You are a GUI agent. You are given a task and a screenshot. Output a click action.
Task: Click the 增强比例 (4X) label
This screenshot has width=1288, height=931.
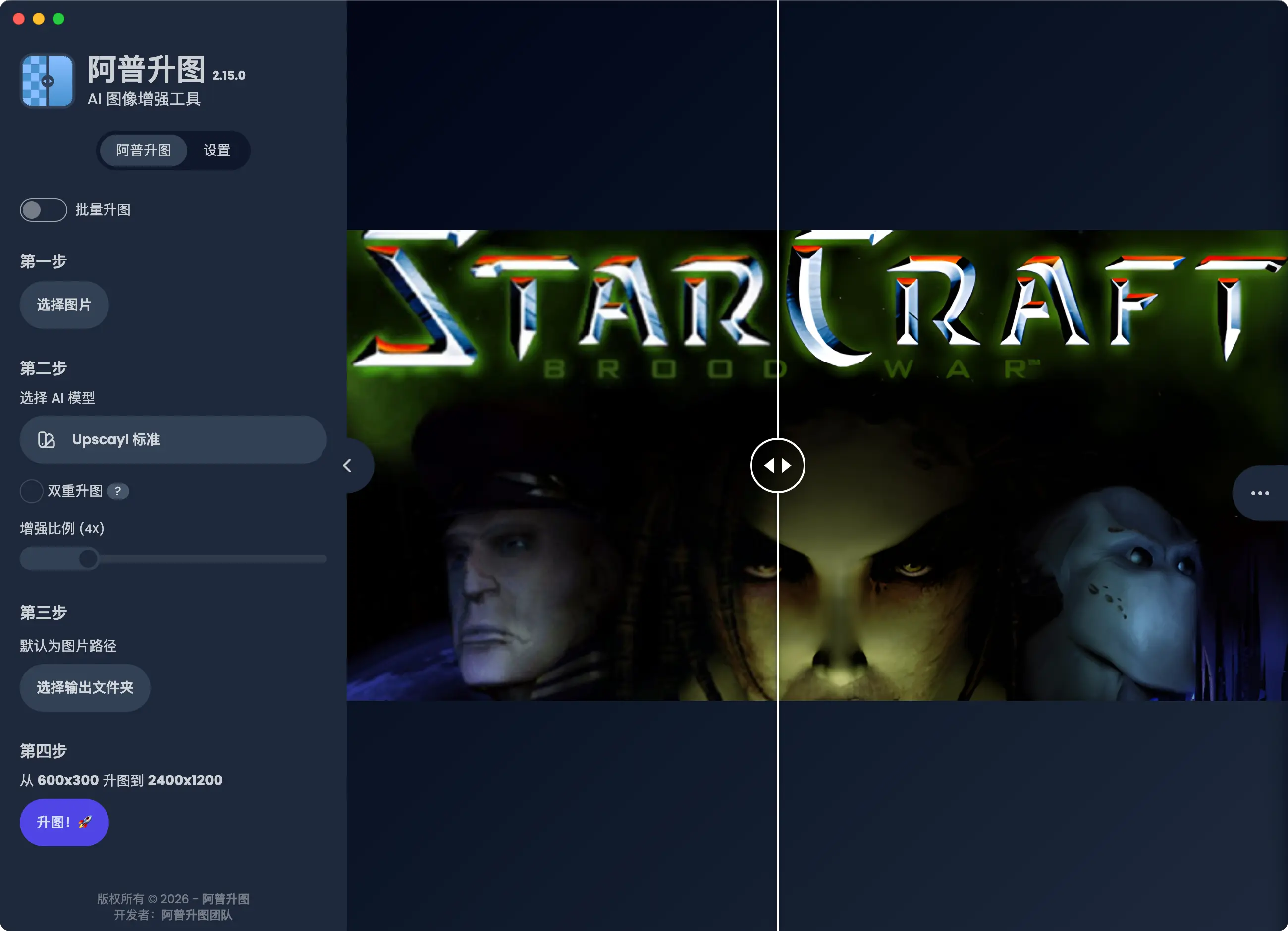(62, 528)
